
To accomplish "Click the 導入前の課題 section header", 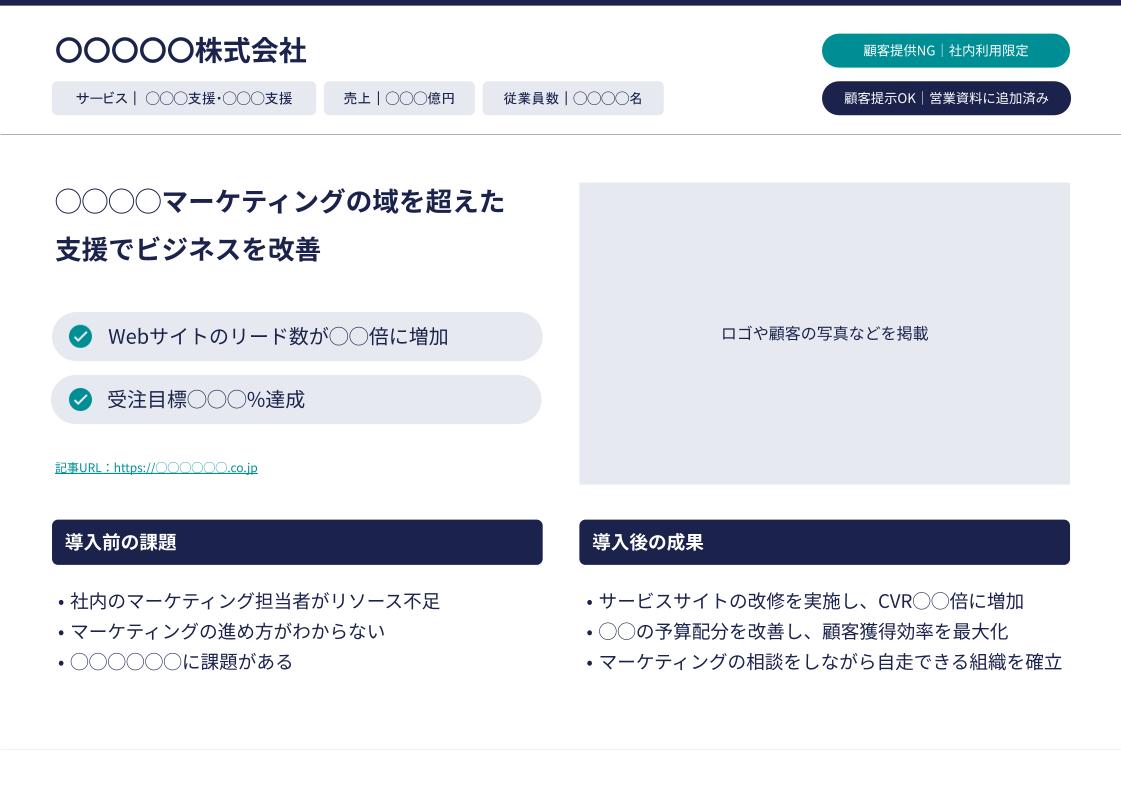I will tap(297, 542).
